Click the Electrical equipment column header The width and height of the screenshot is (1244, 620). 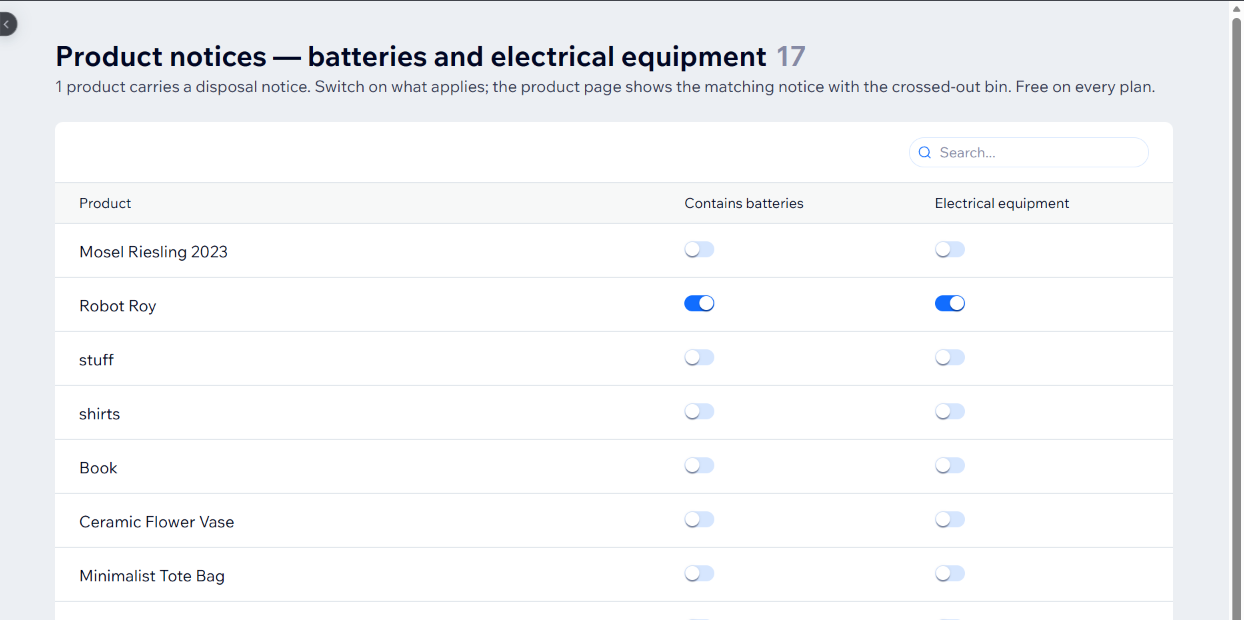[1002, 203]
